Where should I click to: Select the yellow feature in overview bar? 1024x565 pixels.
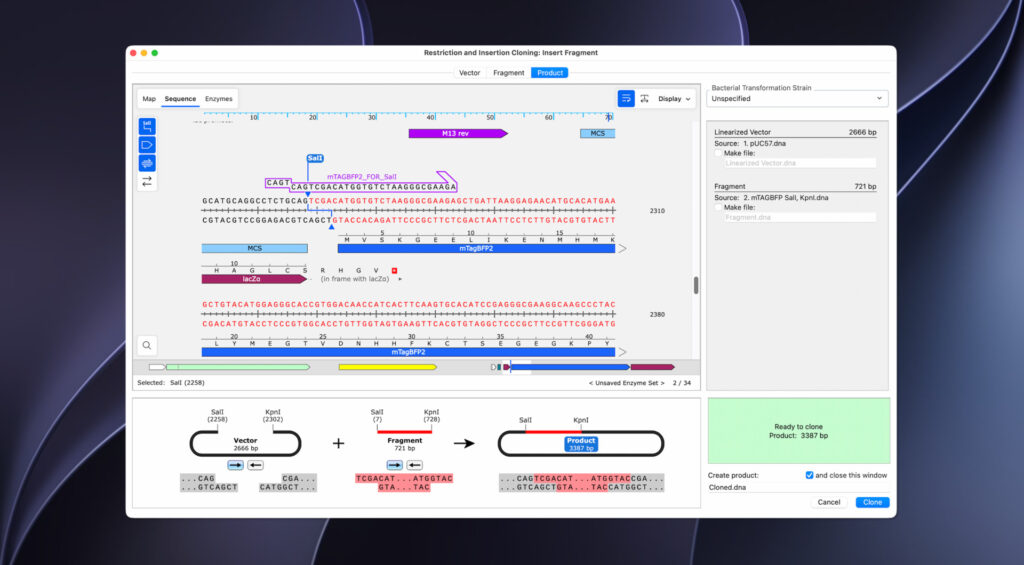[x=387, y=367]
